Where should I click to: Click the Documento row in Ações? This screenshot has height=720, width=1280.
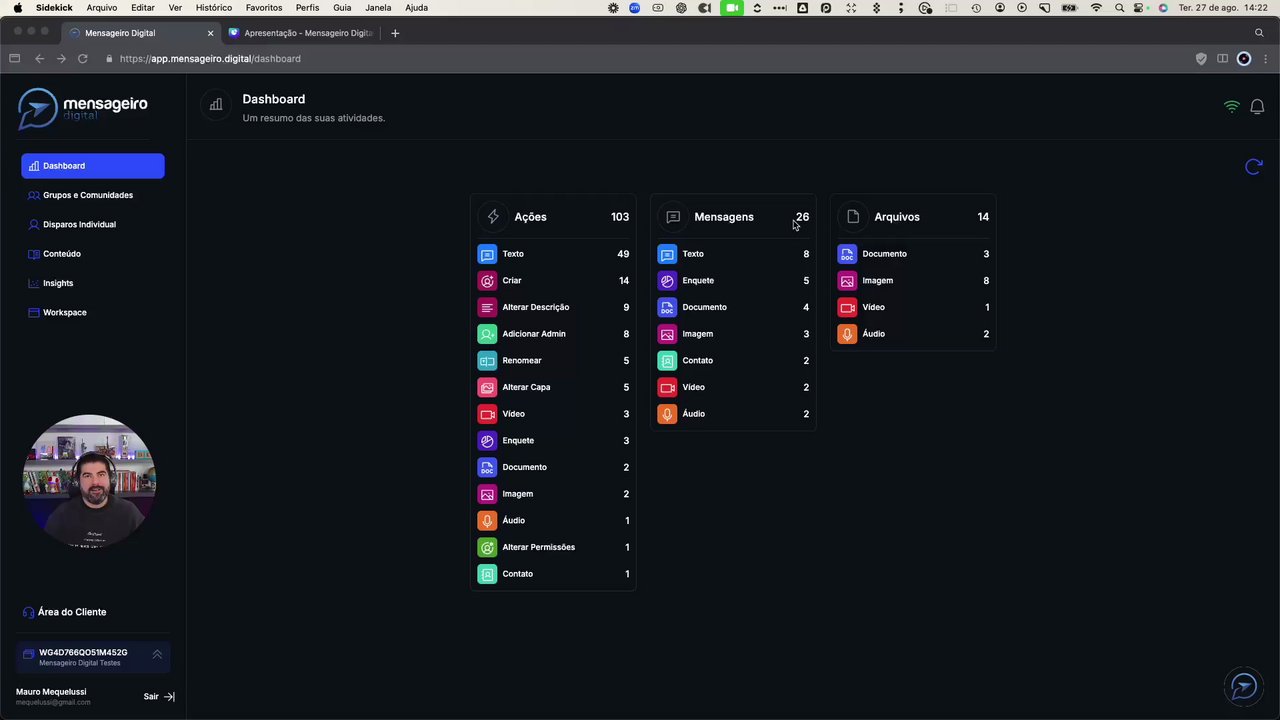click(x=553, y=467)
